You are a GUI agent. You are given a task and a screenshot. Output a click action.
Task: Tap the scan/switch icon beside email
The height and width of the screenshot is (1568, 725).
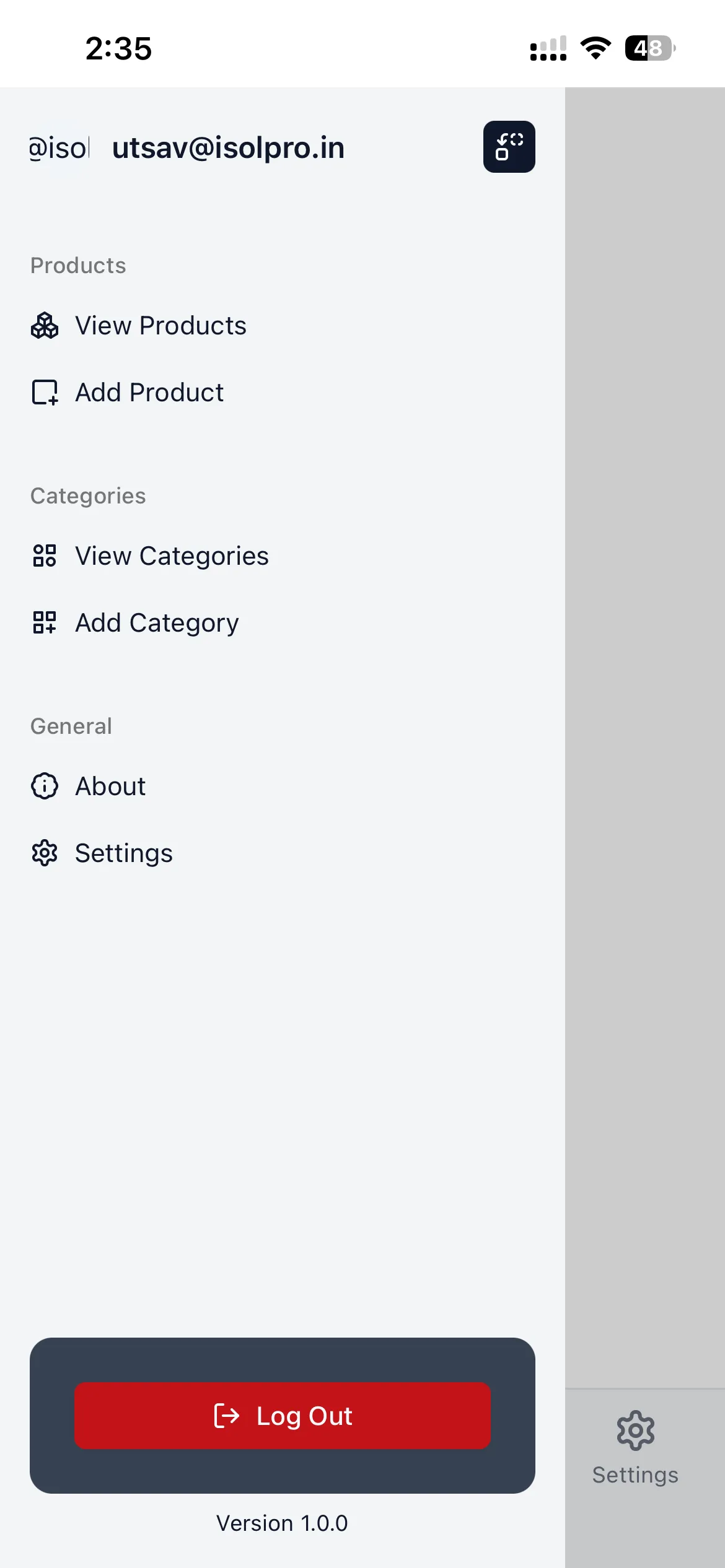point(509,147)
